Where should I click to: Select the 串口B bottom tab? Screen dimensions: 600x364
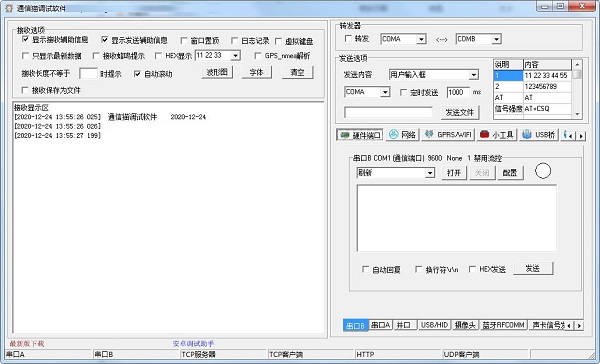[355, 325]
